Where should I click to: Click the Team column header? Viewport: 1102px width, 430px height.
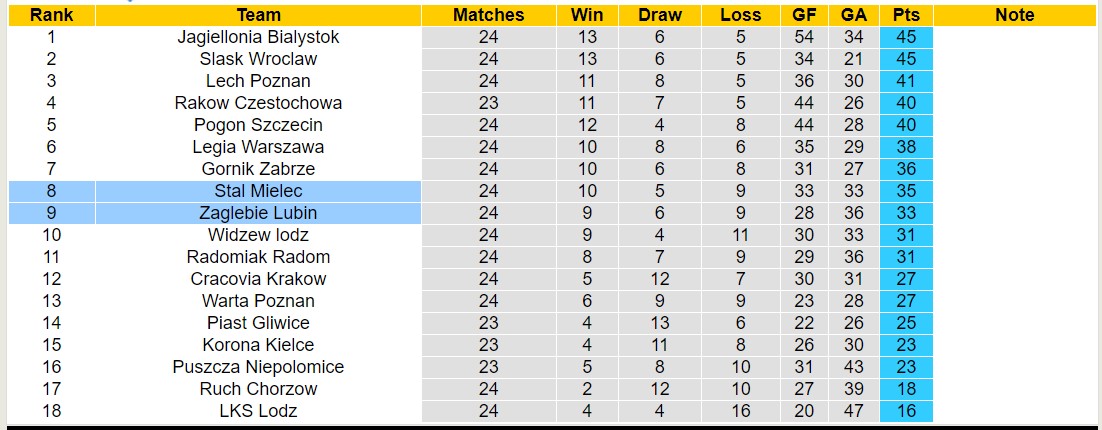point(258,15)
